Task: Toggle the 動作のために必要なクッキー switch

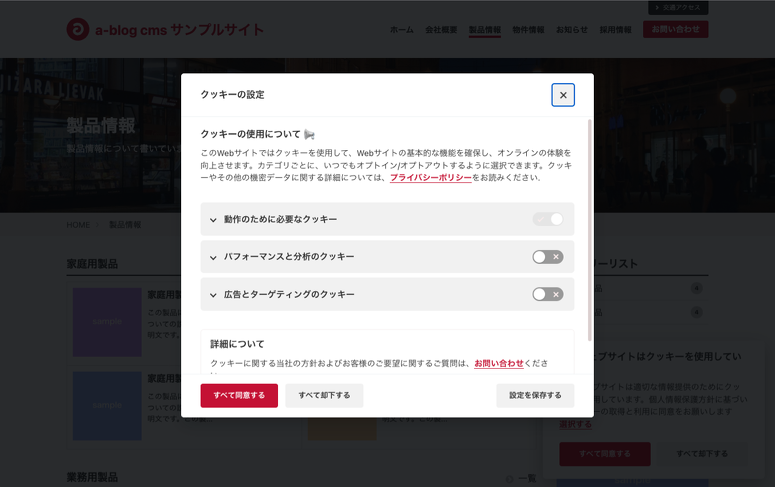Action: tap(547, 219)
